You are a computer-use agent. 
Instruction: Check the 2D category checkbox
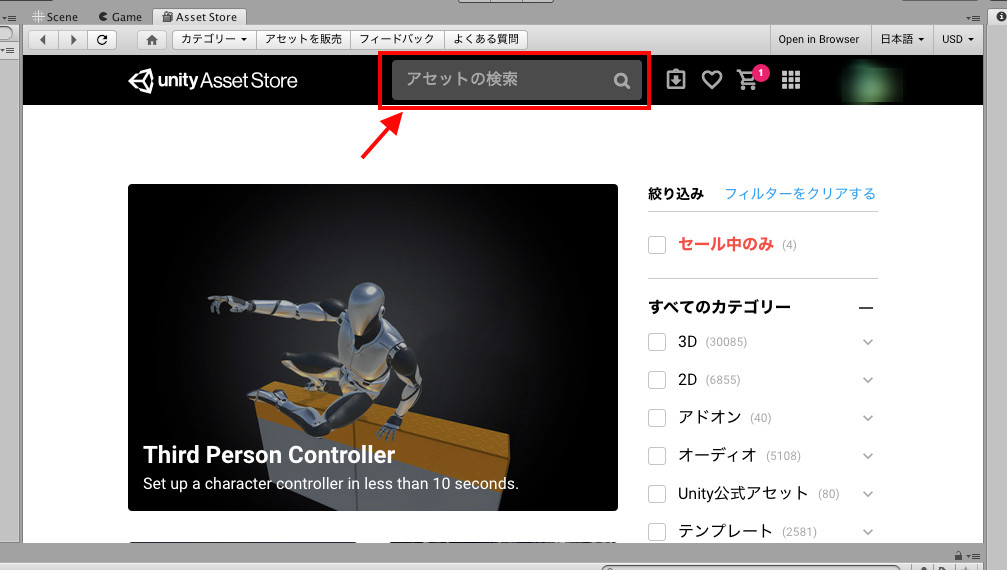[x=657, y=379]
